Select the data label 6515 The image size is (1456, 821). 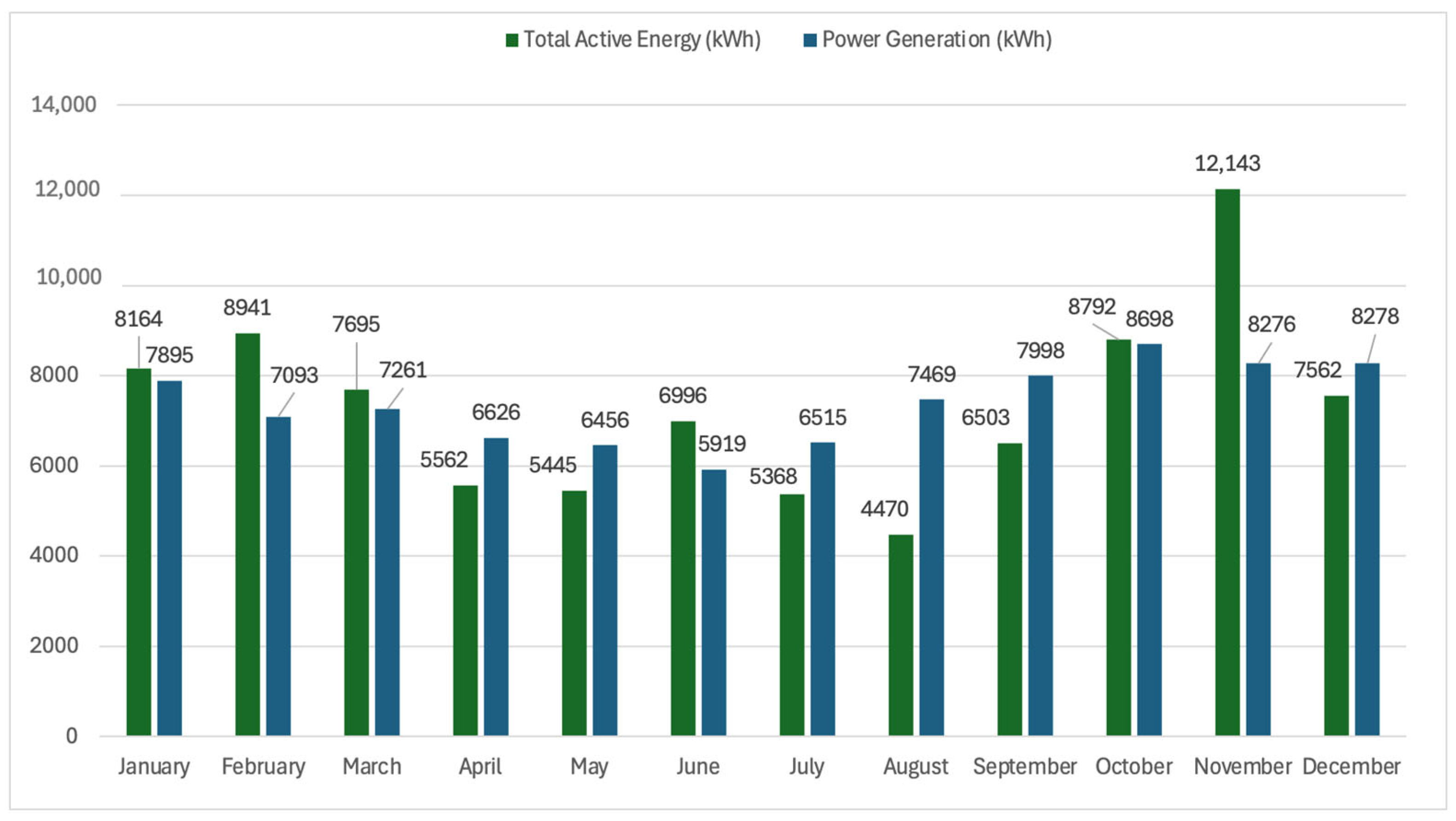coord(823,417)
